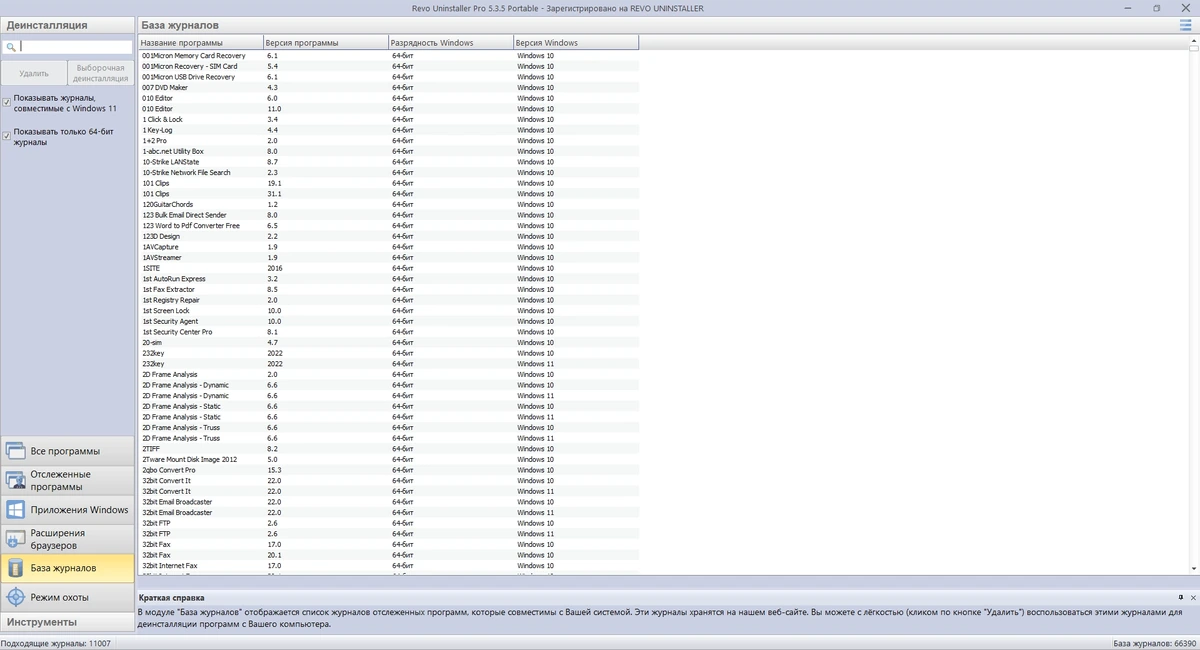Select the 1st Security Agent row

[388, 321]
